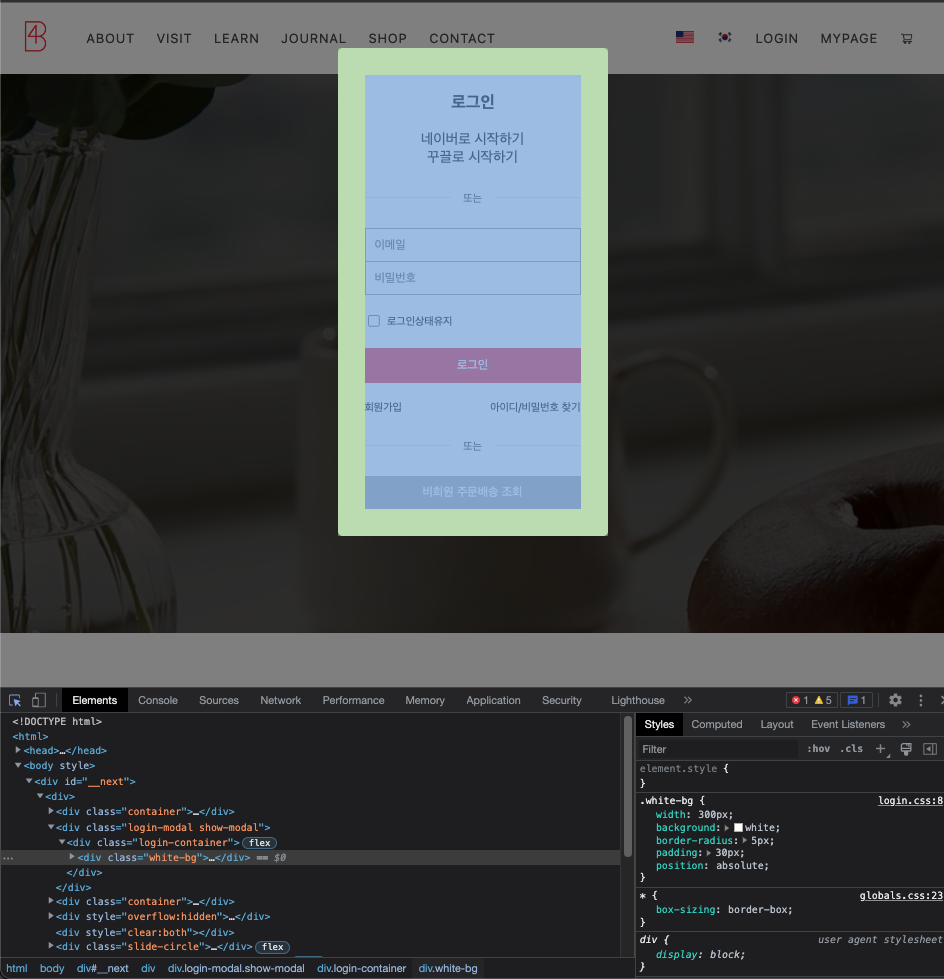This screenshot has height=979, width=944.
Task: Open the Event Listeners tab
Action: (848, 724)
